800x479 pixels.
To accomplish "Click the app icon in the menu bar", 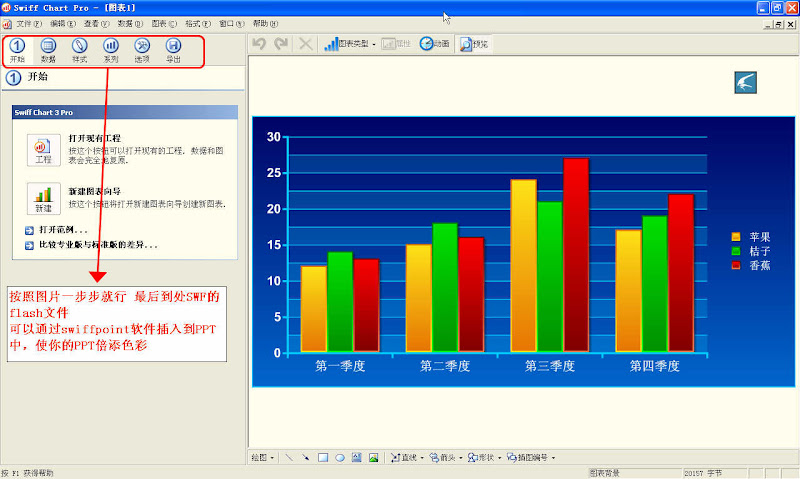I will pyautogui.click(x=7, y=24).
